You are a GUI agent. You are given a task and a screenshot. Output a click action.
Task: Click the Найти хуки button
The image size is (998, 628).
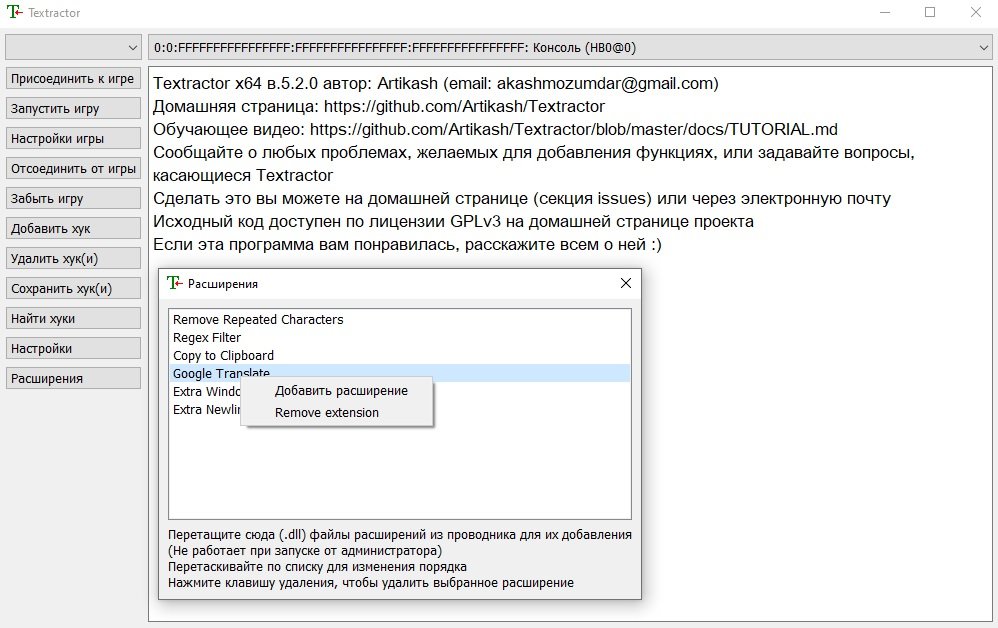[73, 318]
